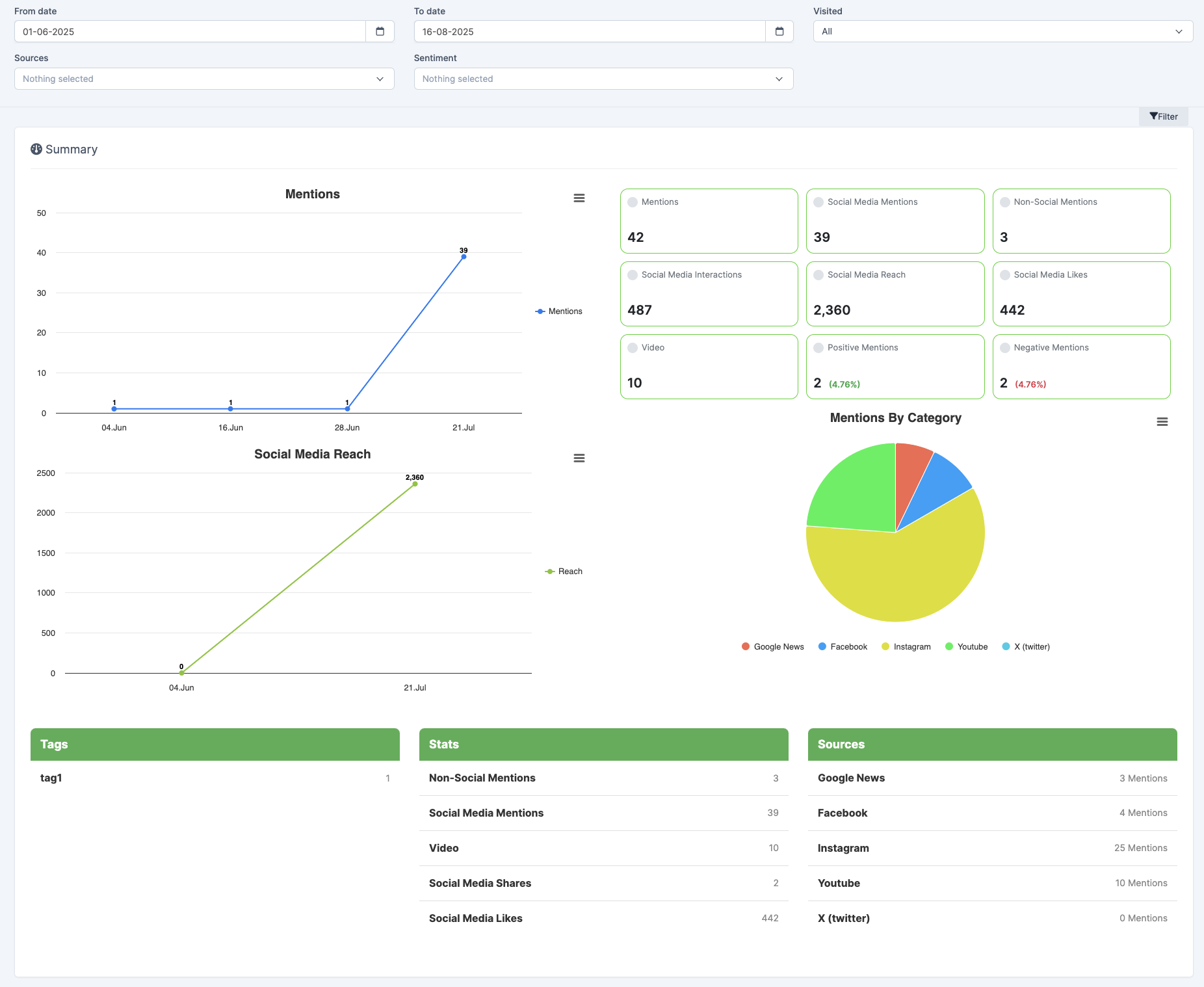Click the Filter button
The height and width of the screenshot is (987, 1204).
point(1163,116)
